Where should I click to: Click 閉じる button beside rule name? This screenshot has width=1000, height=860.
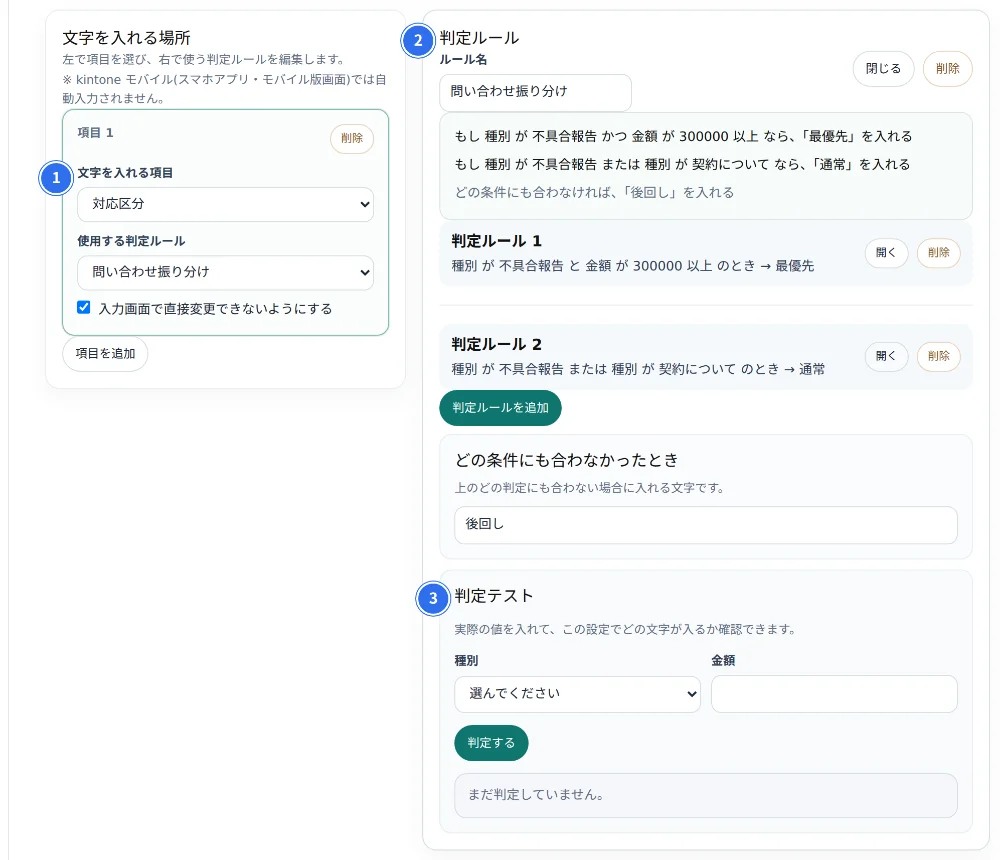click(883, 68)
